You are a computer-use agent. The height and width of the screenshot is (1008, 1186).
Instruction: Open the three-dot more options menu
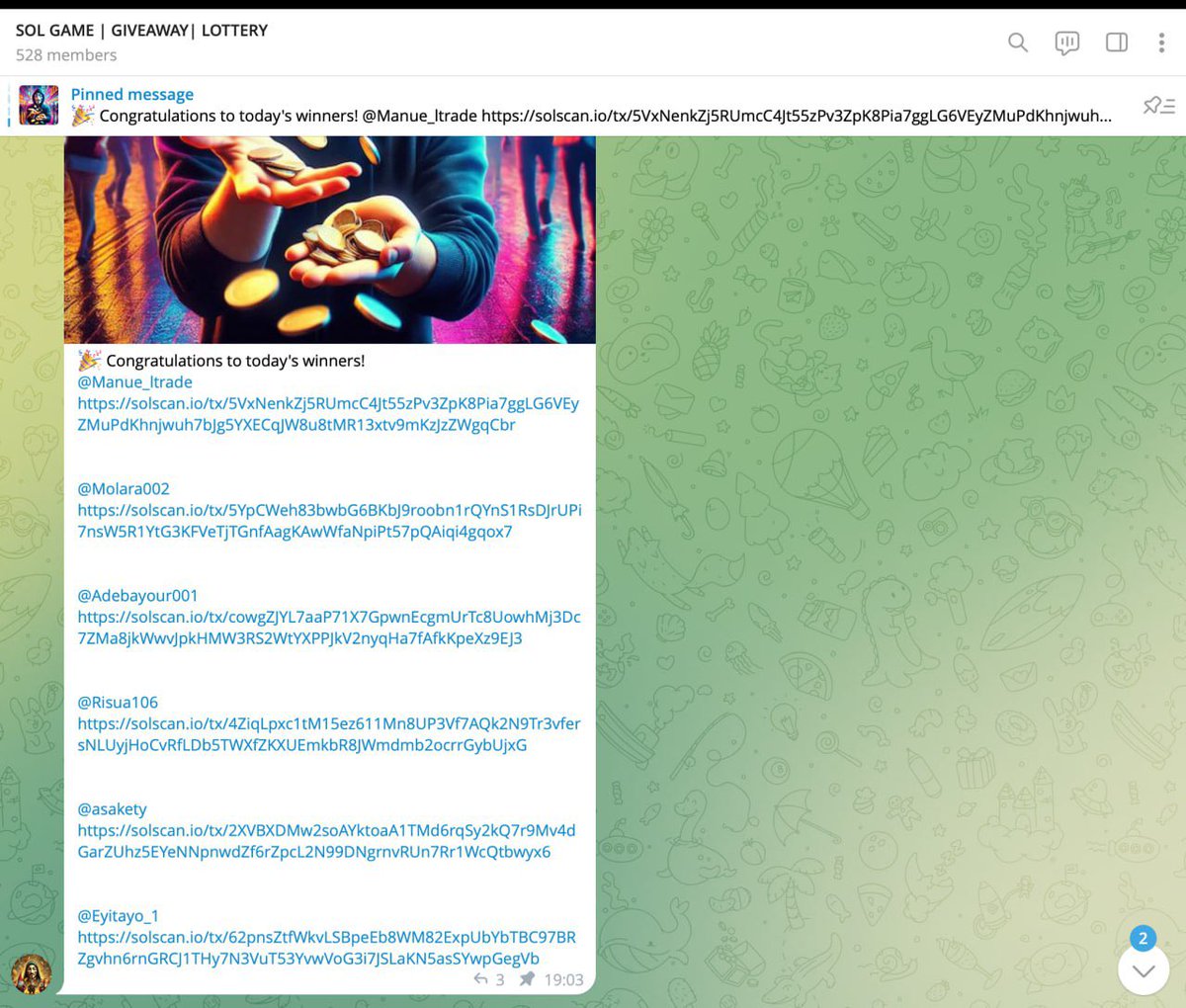[1161, 42]
